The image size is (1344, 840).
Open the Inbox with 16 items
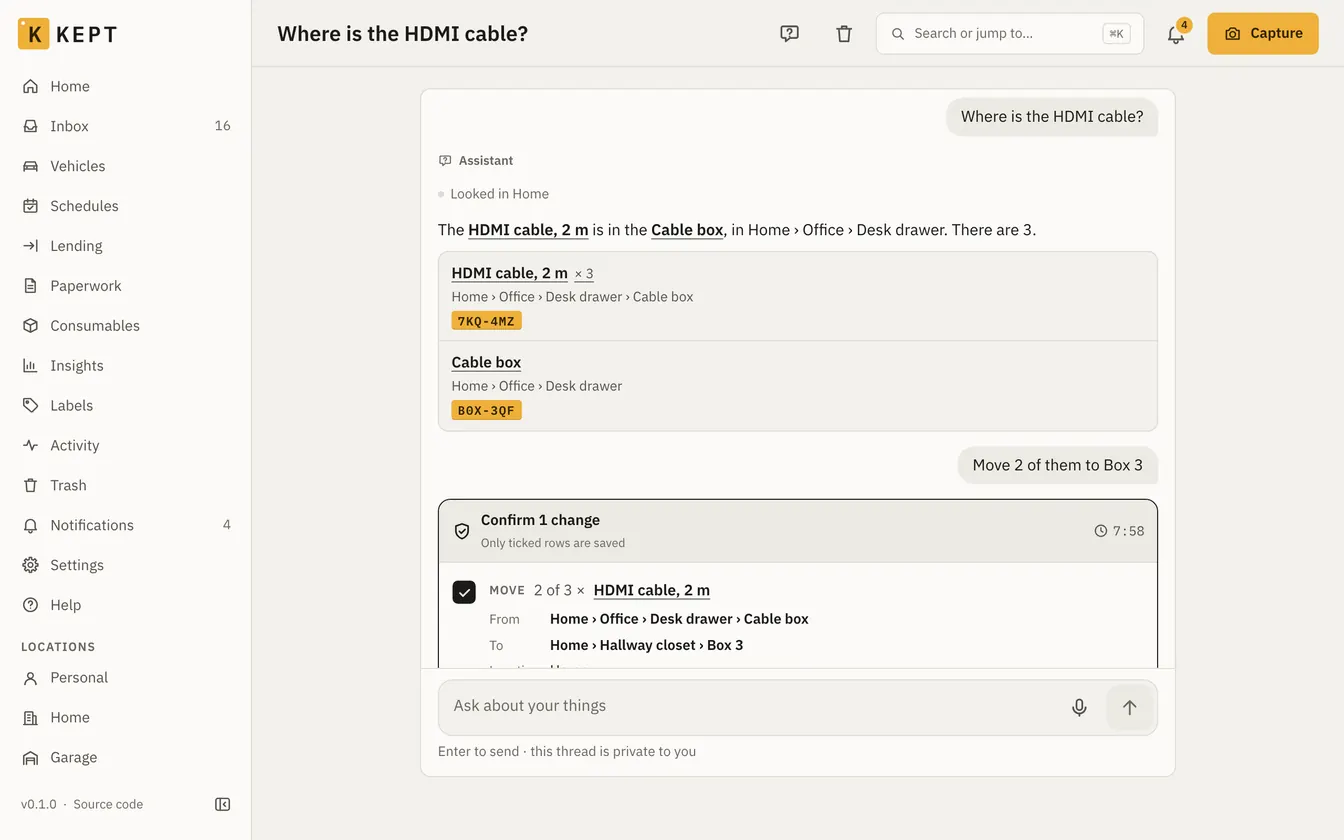point(126,126)
